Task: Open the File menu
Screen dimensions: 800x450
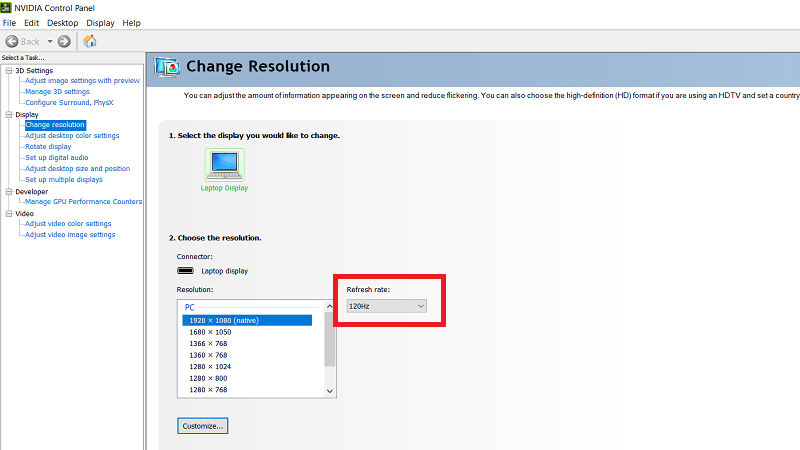Action: pyautogui.click(x=9, y=23)
